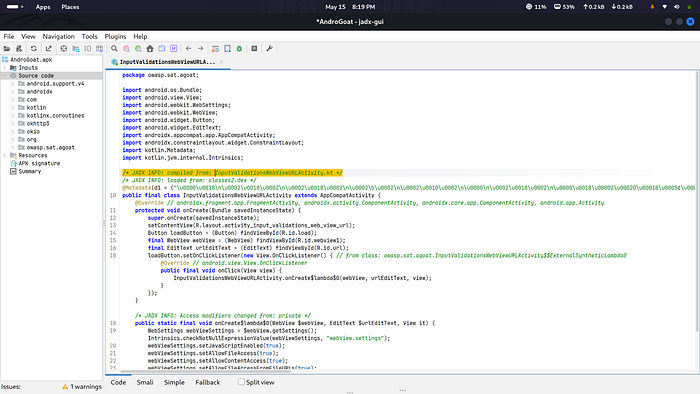This screenshot has width=700, height=394.
Task: Expand the android.support.v4 package arrow
Action: coord(12,83)
